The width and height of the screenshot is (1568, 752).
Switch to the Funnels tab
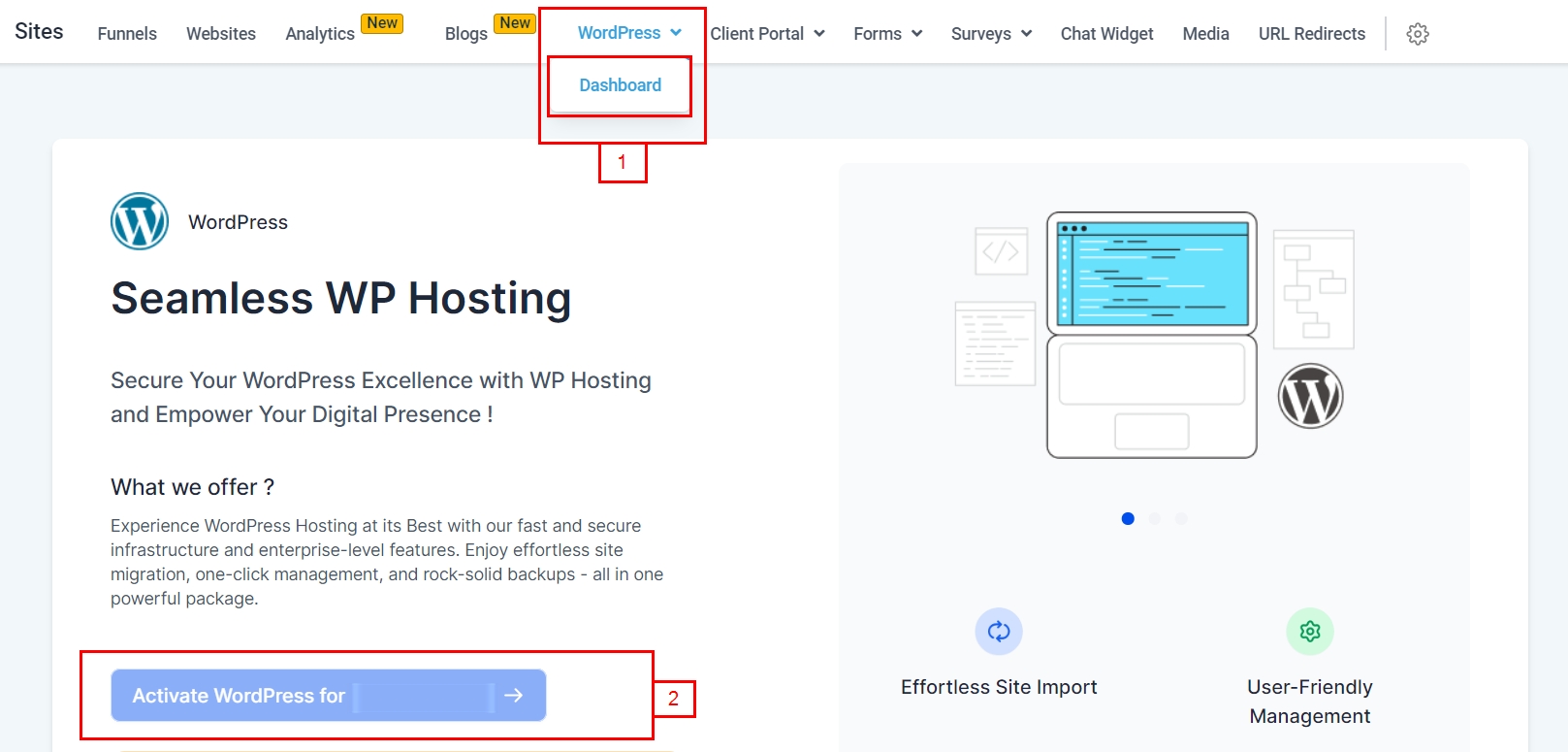click(127, 34)
